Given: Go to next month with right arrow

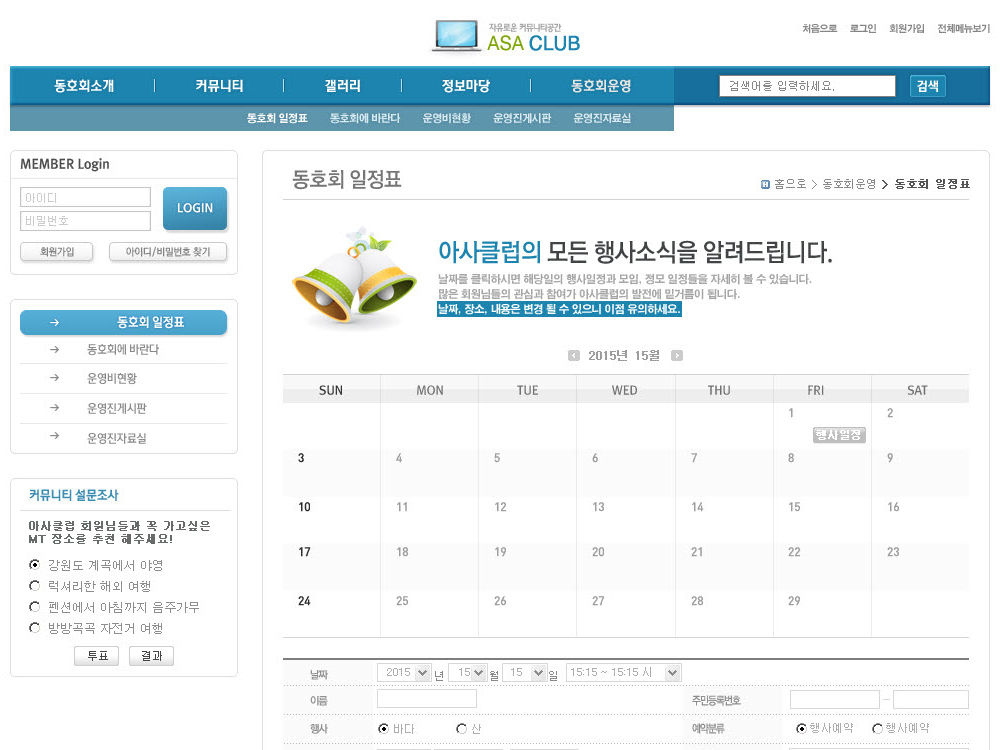Looking at the screenshot, I should 677,356.
